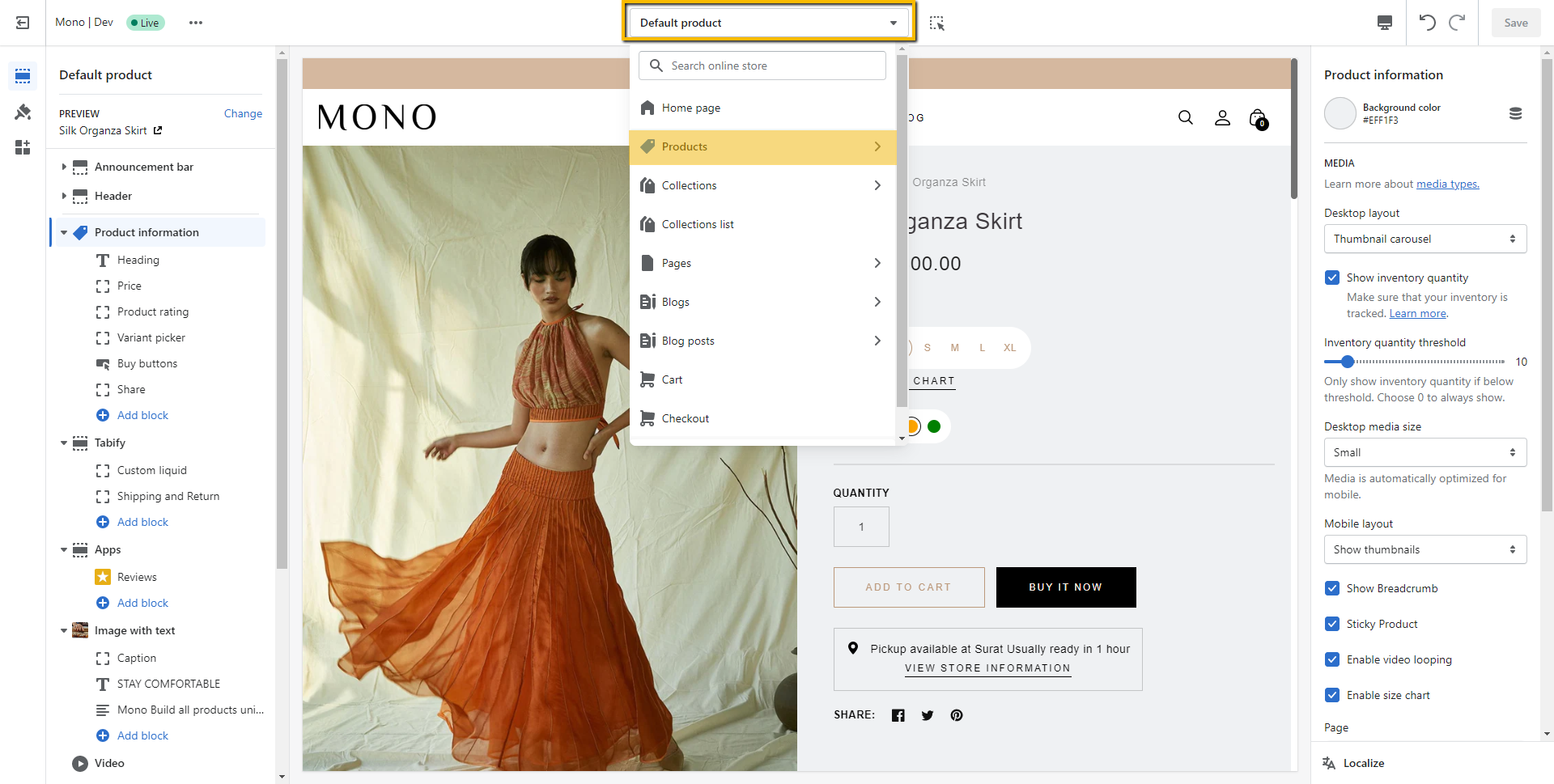Screen dimensions: 1554x784
Task: Select Collections list template
Action: [763, 224]
